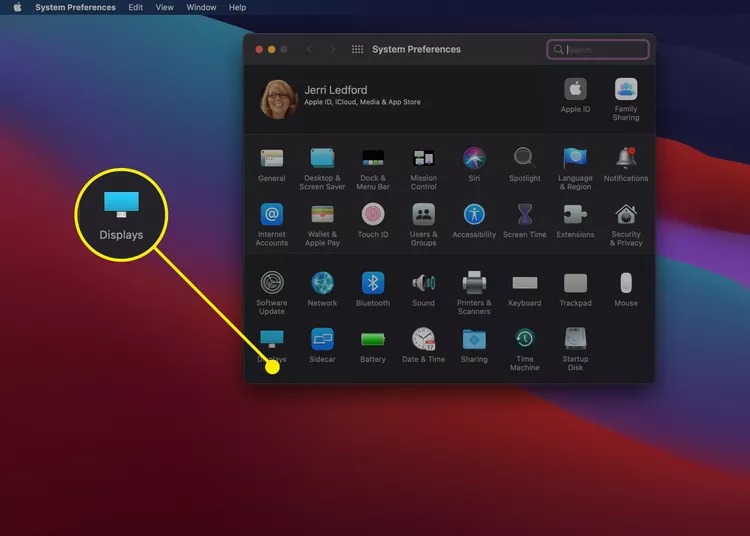The height and width of the screenshot is (536, 750).
Task: Close the System Preferences window
Action: [x=259, y=49]
